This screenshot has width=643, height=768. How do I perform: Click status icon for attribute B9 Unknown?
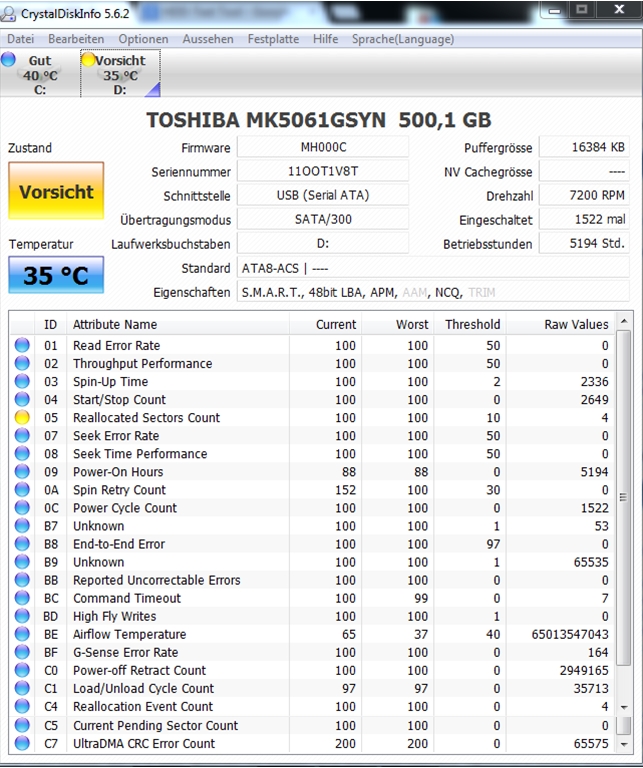pyautogui.click(x=22, y=562)
